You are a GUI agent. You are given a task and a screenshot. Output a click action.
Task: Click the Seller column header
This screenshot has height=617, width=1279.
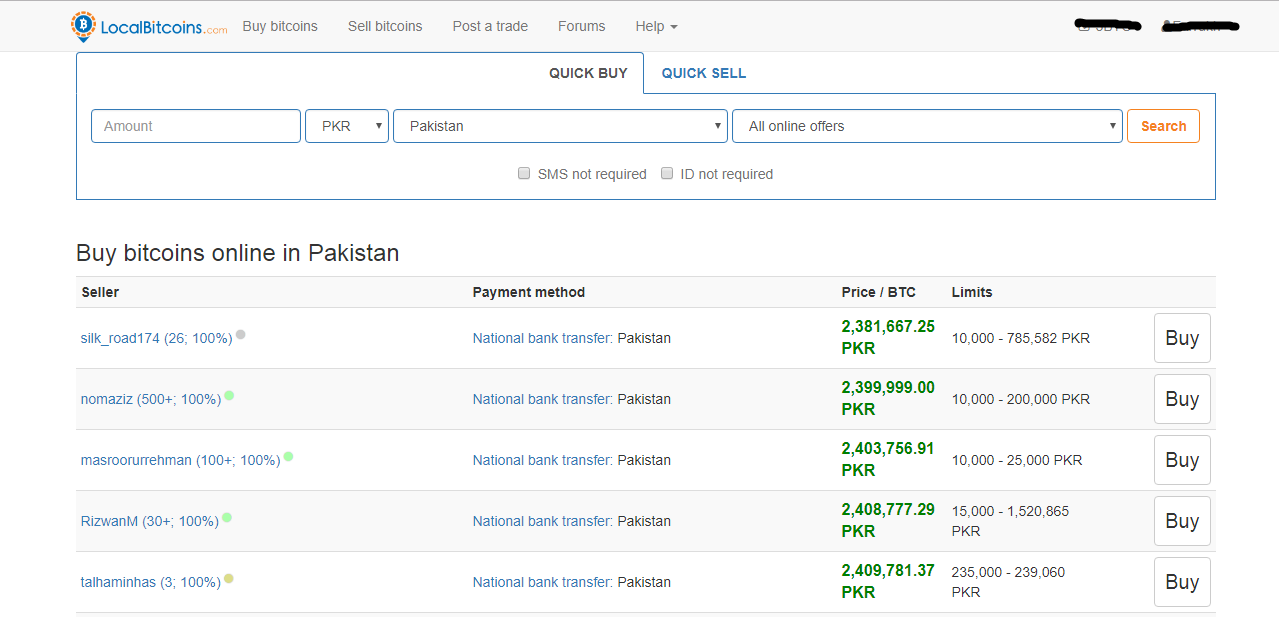pyautogui.click(x=100, y=292)
